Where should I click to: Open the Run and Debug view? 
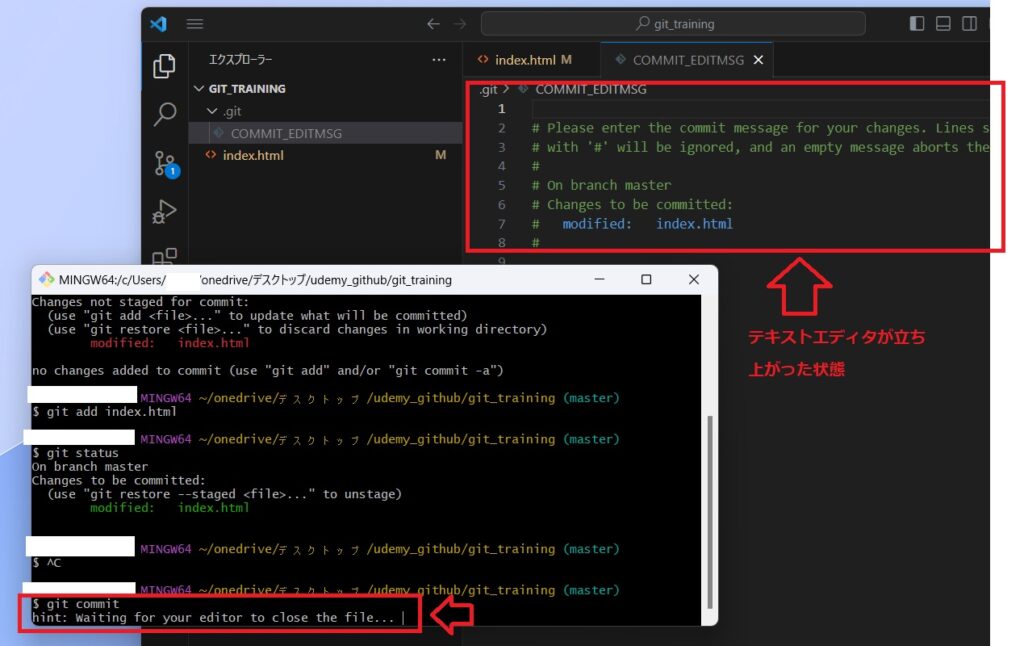click(x=164, y=211)
